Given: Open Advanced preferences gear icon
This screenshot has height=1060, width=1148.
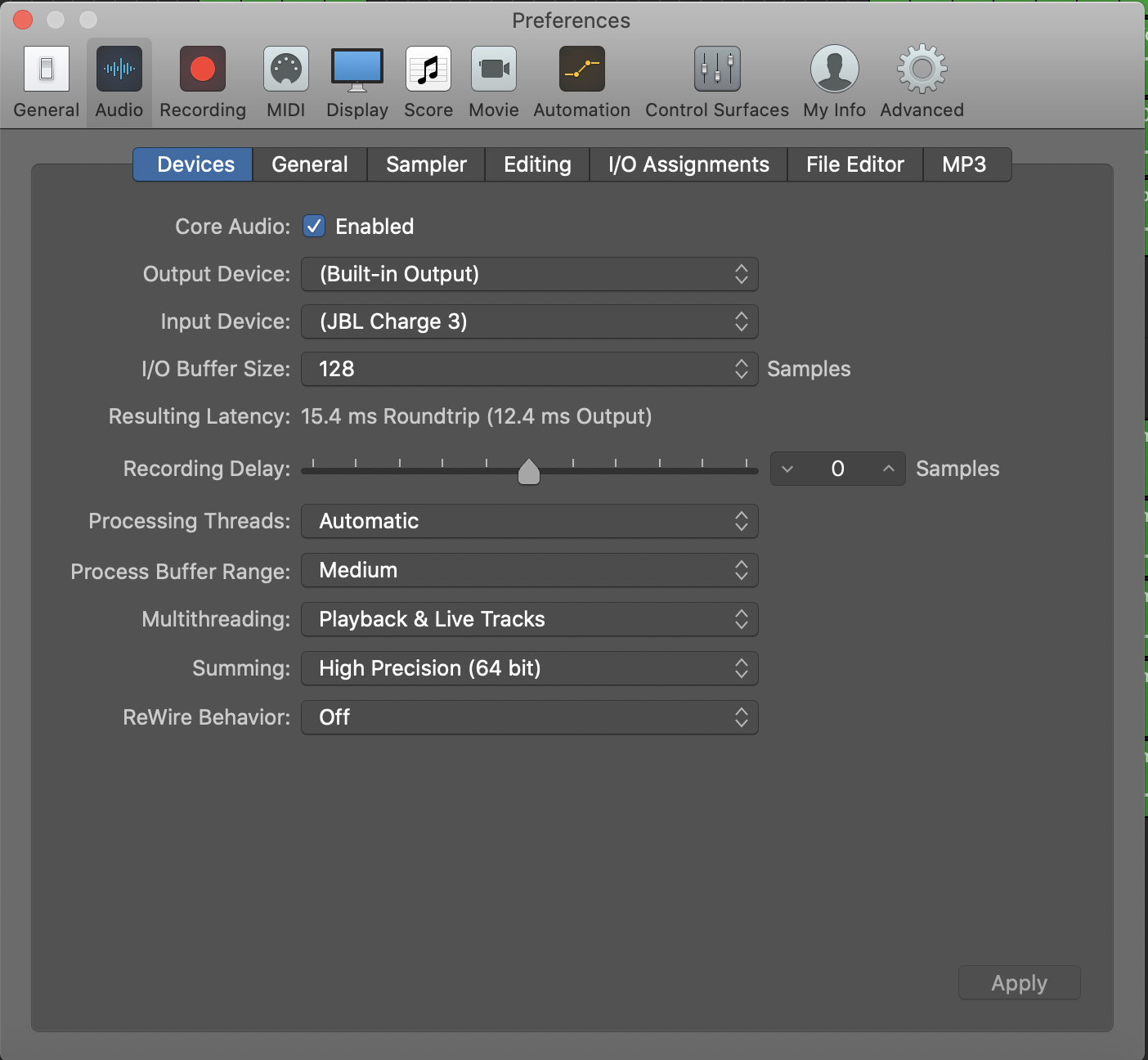Looking at the screenshot, I should coord(922,69).
